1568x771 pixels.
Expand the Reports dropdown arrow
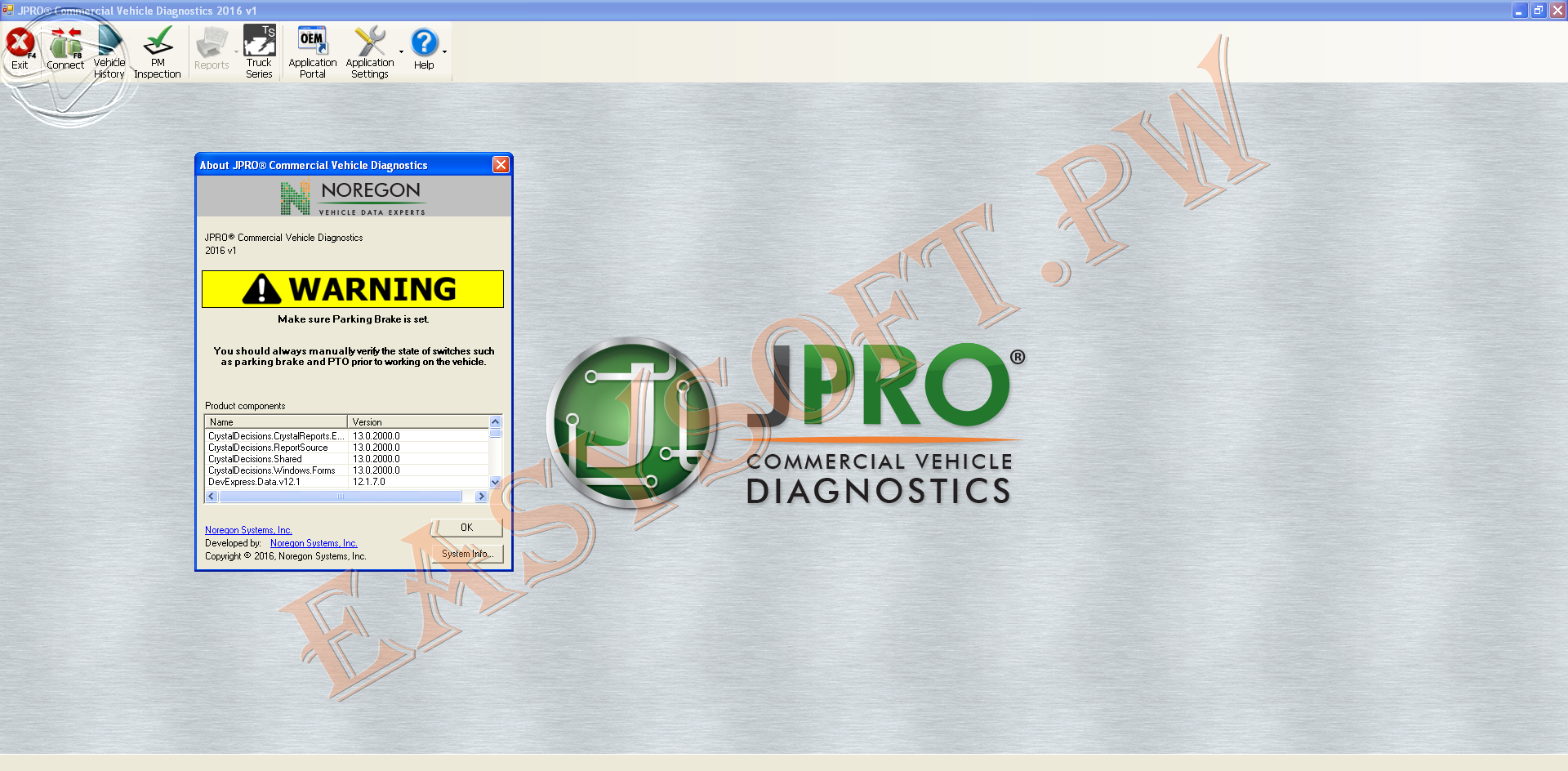(x=236, y=51)
